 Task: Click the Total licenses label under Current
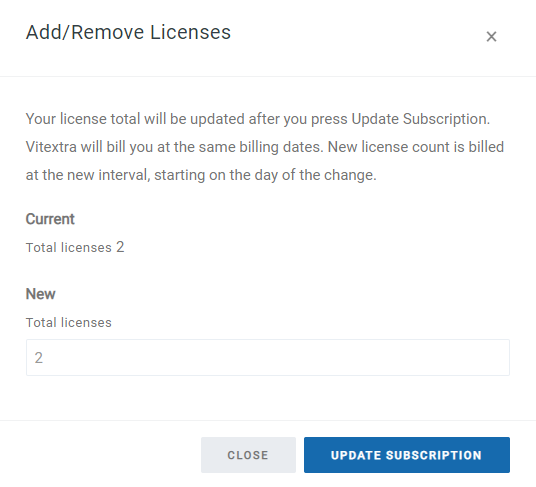tap(69, 247)
